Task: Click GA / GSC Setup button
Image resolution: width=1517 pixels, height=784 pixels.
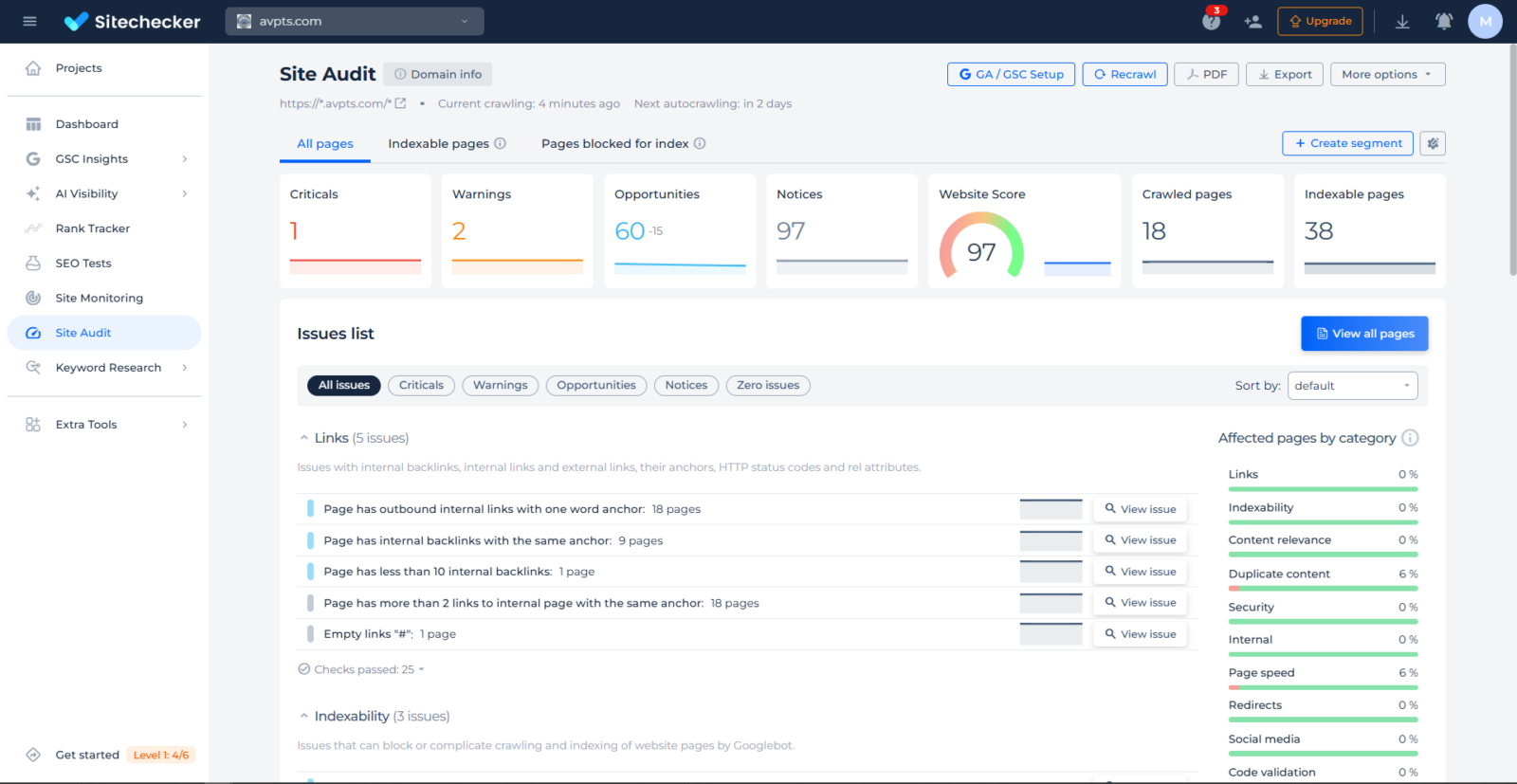Action: coord(1011,74)
